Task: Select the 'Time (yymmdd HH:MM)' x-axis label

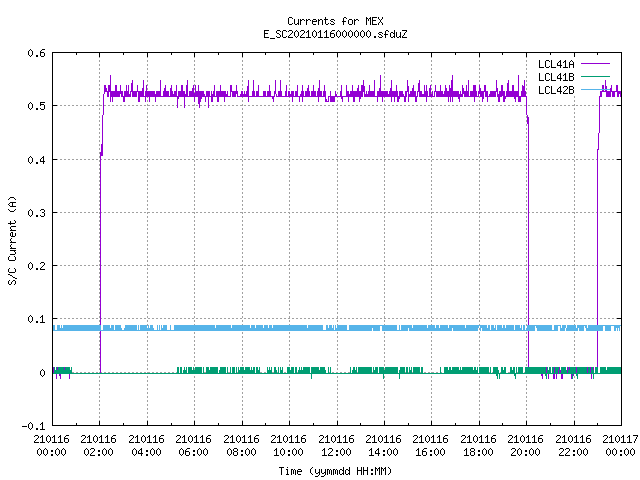Action: (335, 471)
